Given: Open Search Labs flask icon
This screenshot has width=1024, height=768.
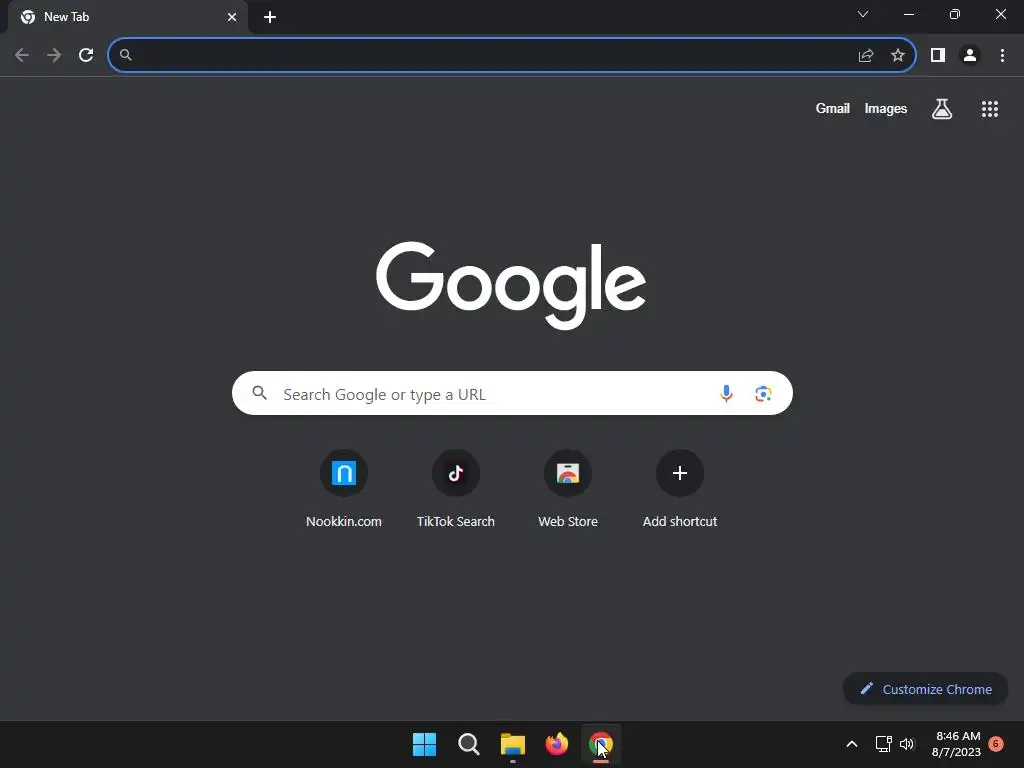Looking at the screenshot, I should coord(942,108).
